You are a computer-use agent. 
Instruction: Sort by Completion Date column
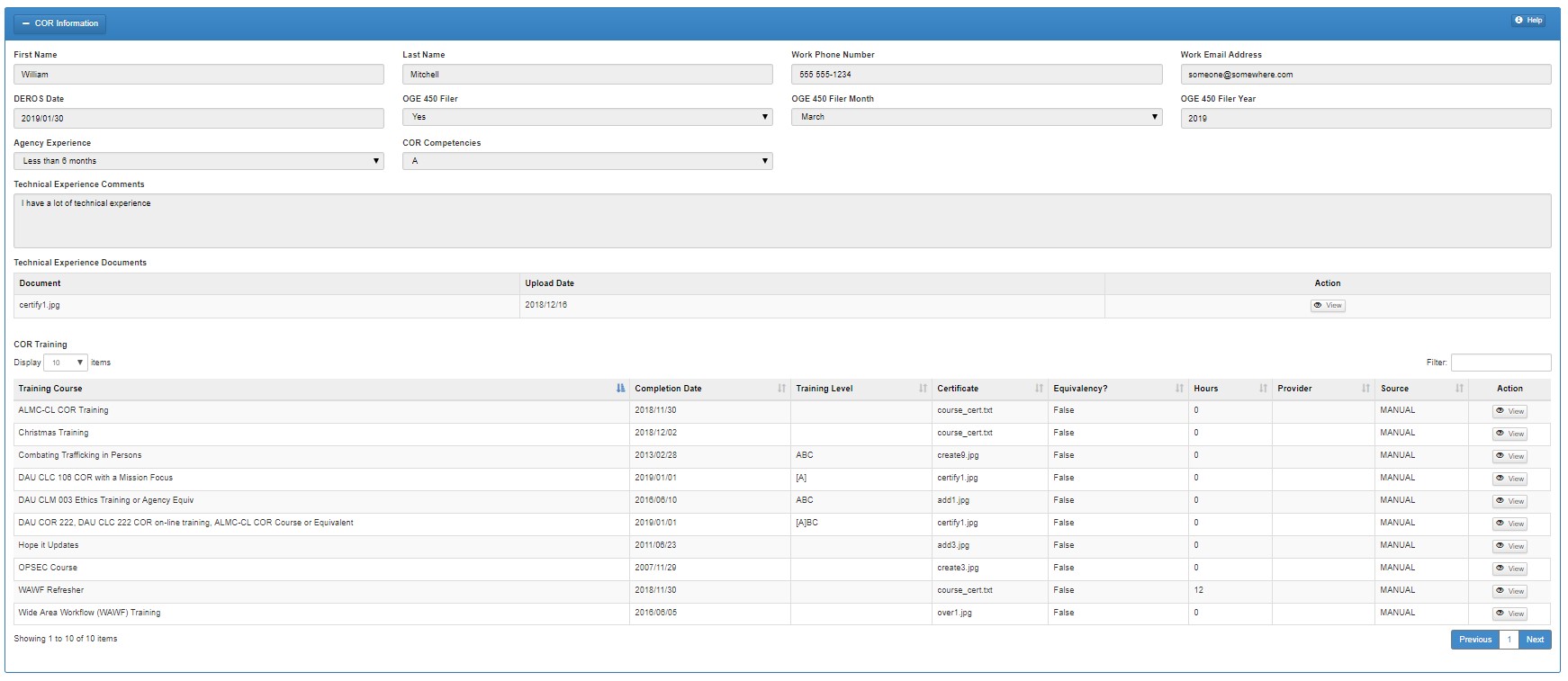coord(710,389)
